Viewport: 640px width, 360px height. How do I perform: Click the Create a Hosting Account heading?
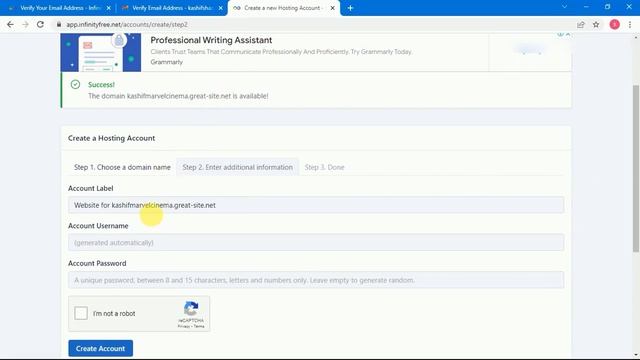coord(111,138)
